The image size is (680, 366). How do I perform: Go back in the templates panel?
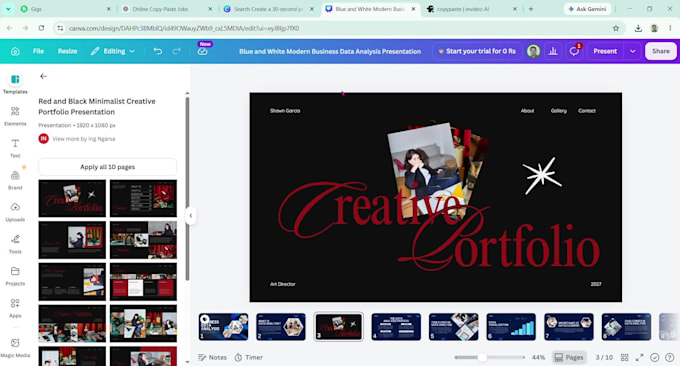43,76
